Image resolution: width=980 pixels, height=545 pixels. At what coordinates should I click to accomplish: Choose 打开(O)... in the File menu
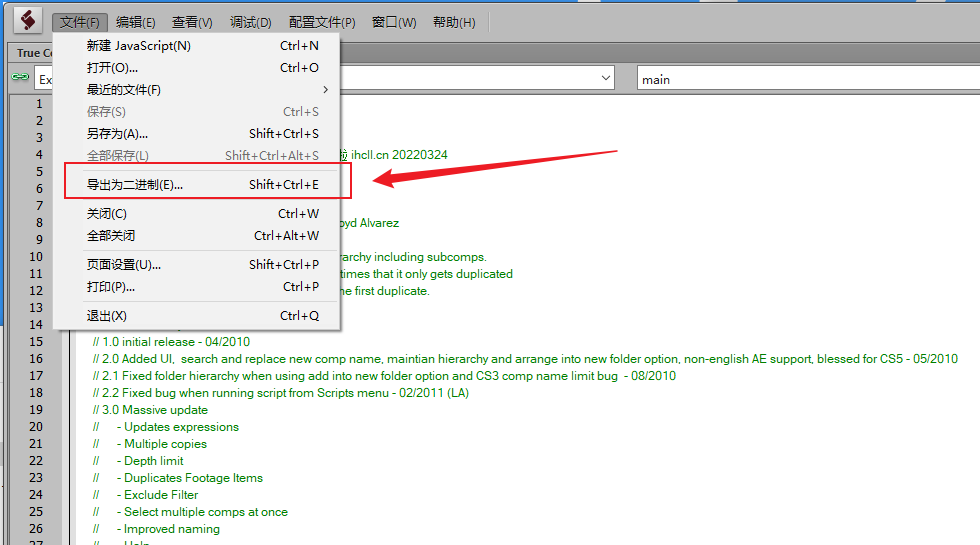point(112,68)
